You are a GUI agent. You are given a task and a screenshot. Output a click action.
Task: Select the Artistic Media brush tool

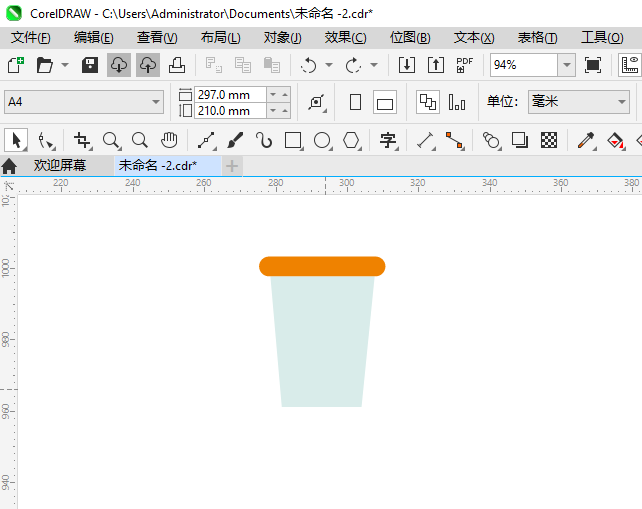[235, 140]
